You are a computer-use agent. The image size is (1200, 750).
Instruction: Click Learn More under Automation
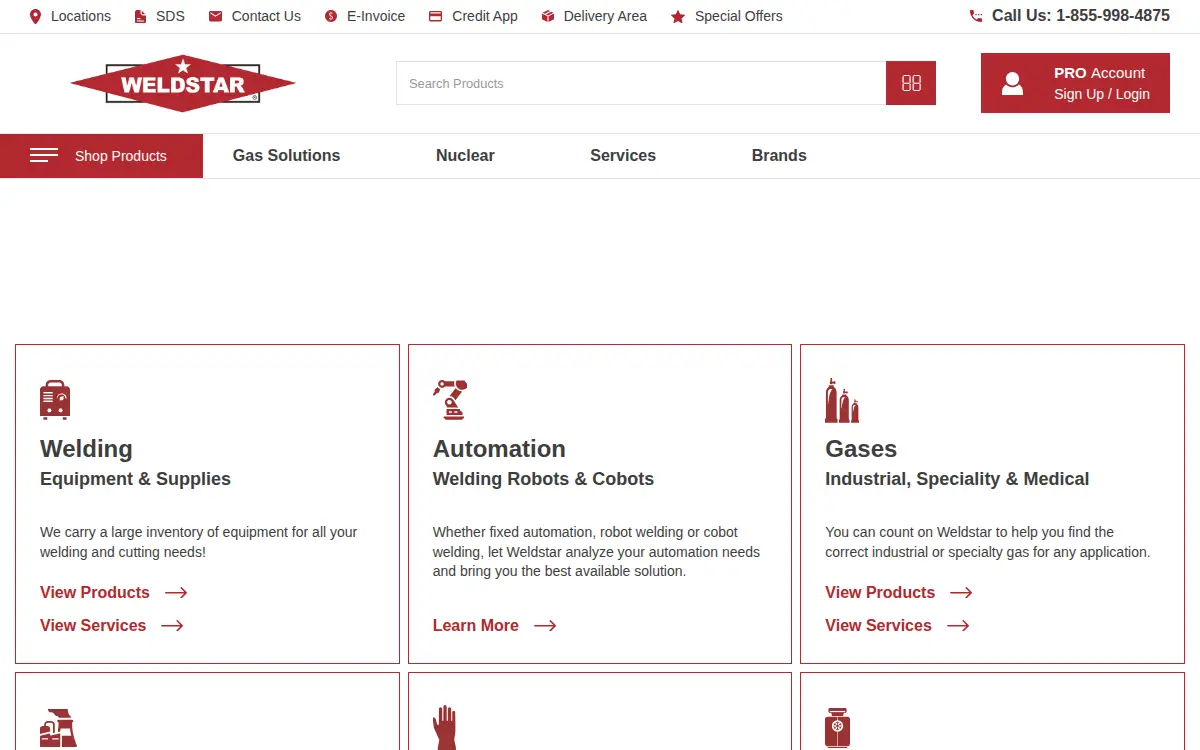(x=476, y=626)
